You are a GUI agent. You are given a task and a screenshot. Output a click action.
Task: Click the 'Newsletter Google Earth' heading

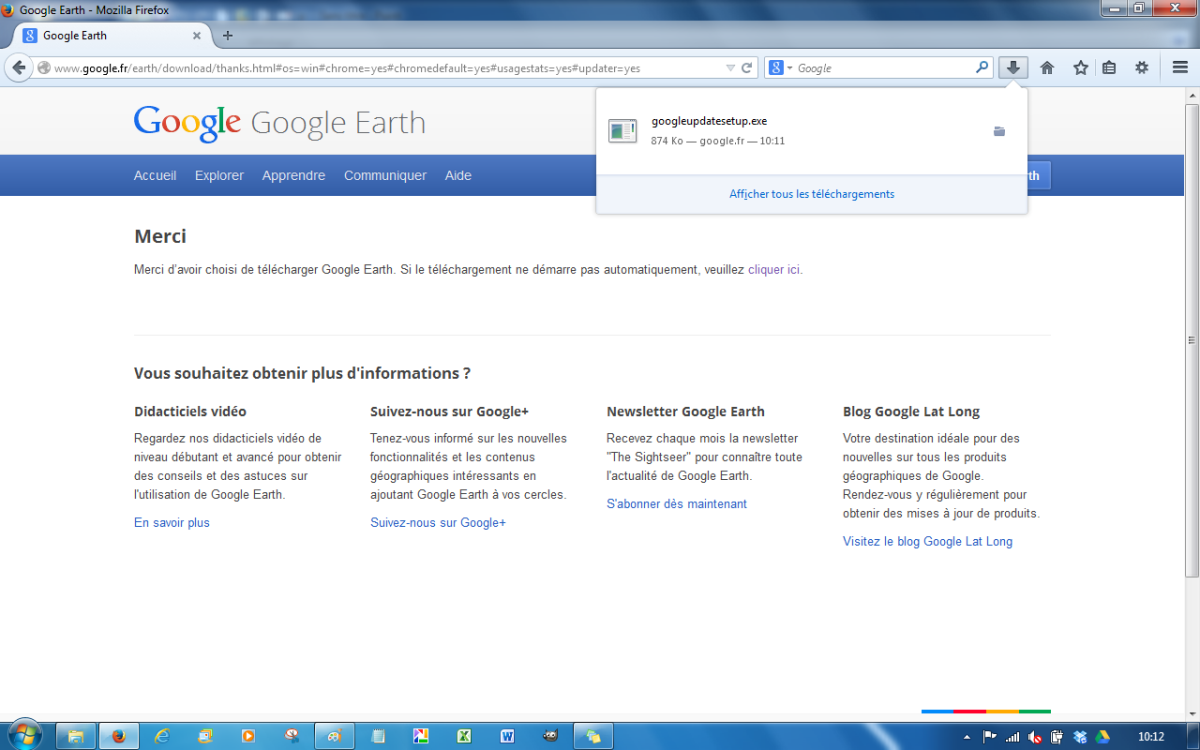coord(686,411)
